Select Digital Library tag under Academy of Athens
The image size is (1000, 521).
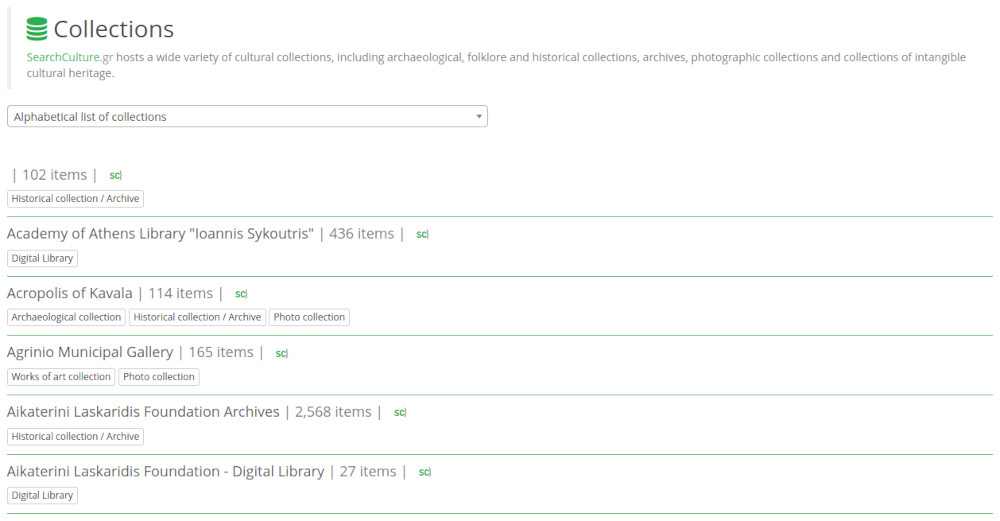(42, 258)
